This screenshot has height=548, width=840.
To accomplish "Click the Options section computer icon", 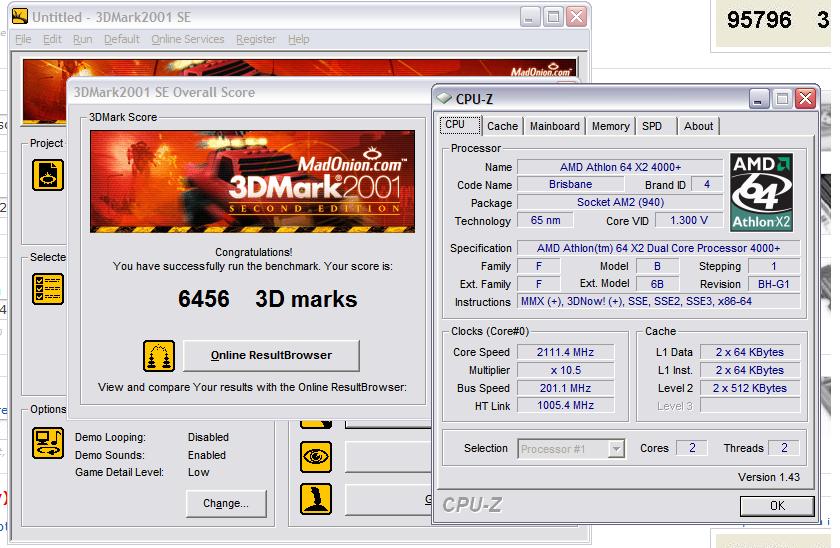I will (48, 442).
